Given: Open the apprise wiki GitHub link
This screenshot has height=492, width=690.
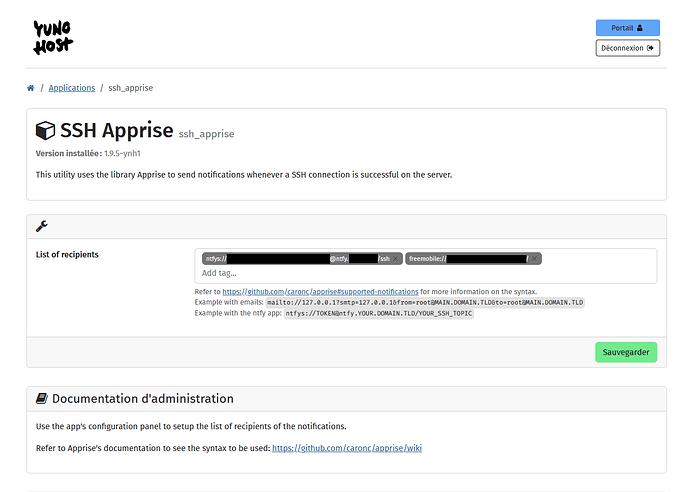Looking at the screenshot, I should pos(347,448).
